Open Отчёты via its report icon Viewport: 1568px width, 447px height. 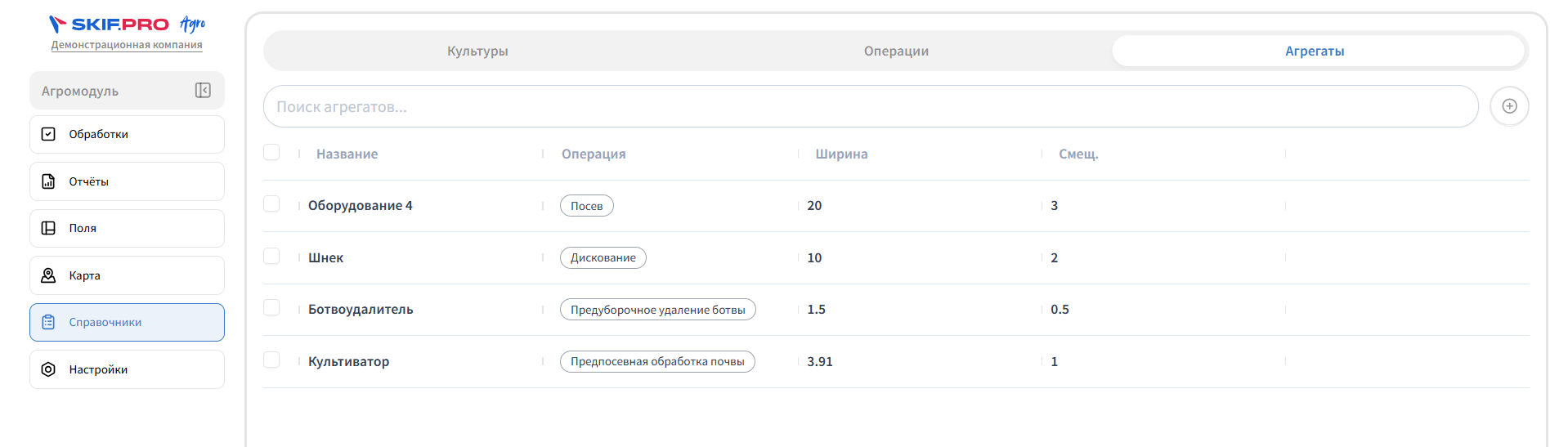click(x=48, y=181)
